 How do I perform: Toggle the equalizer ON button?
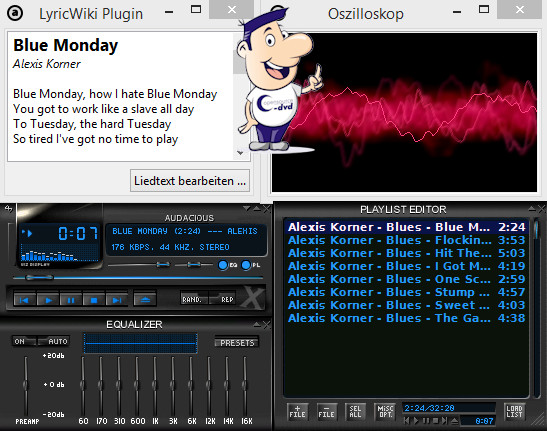(24, 341)
